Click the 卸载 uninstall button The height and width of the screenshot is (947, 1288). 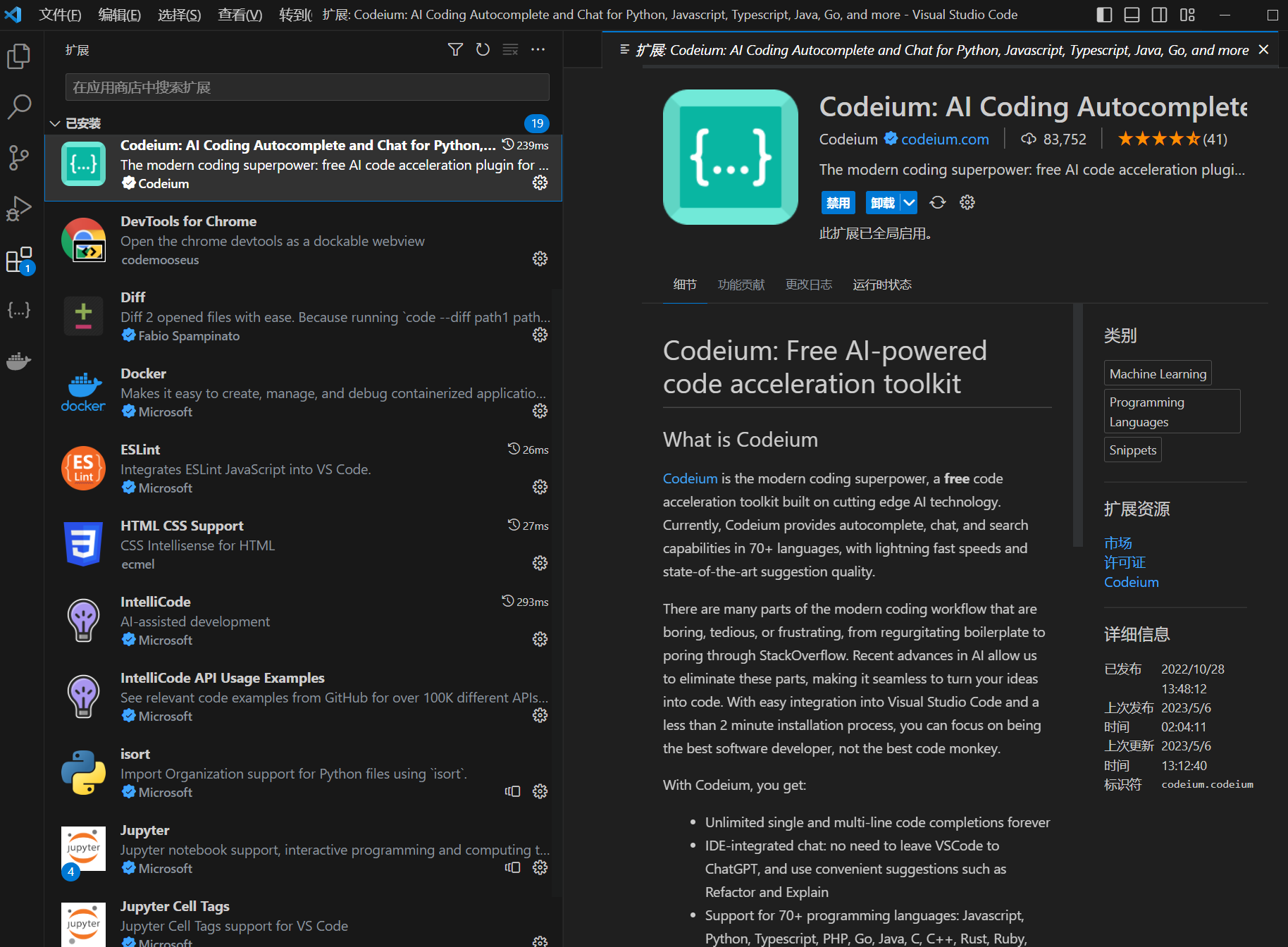pyautogui.click(x=883, y=203)
